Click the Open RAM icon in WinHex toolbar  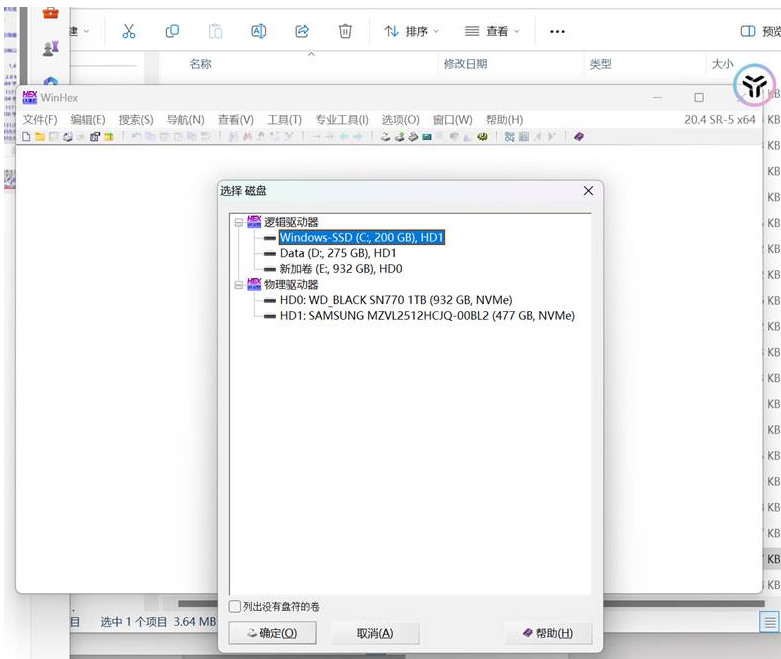[x=413, y=137]
